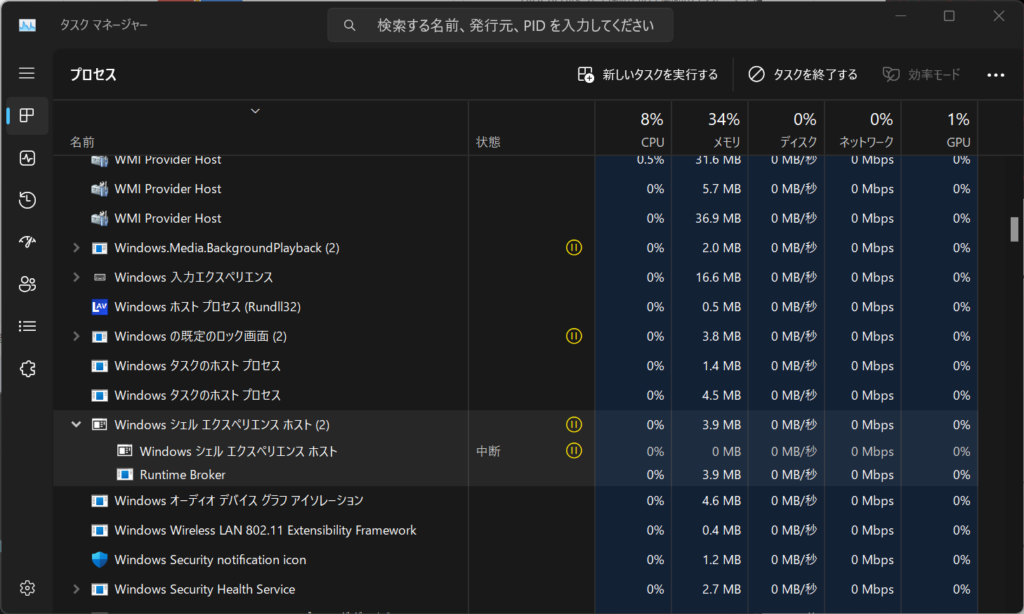Open the Details page list icon

point(27,326)
